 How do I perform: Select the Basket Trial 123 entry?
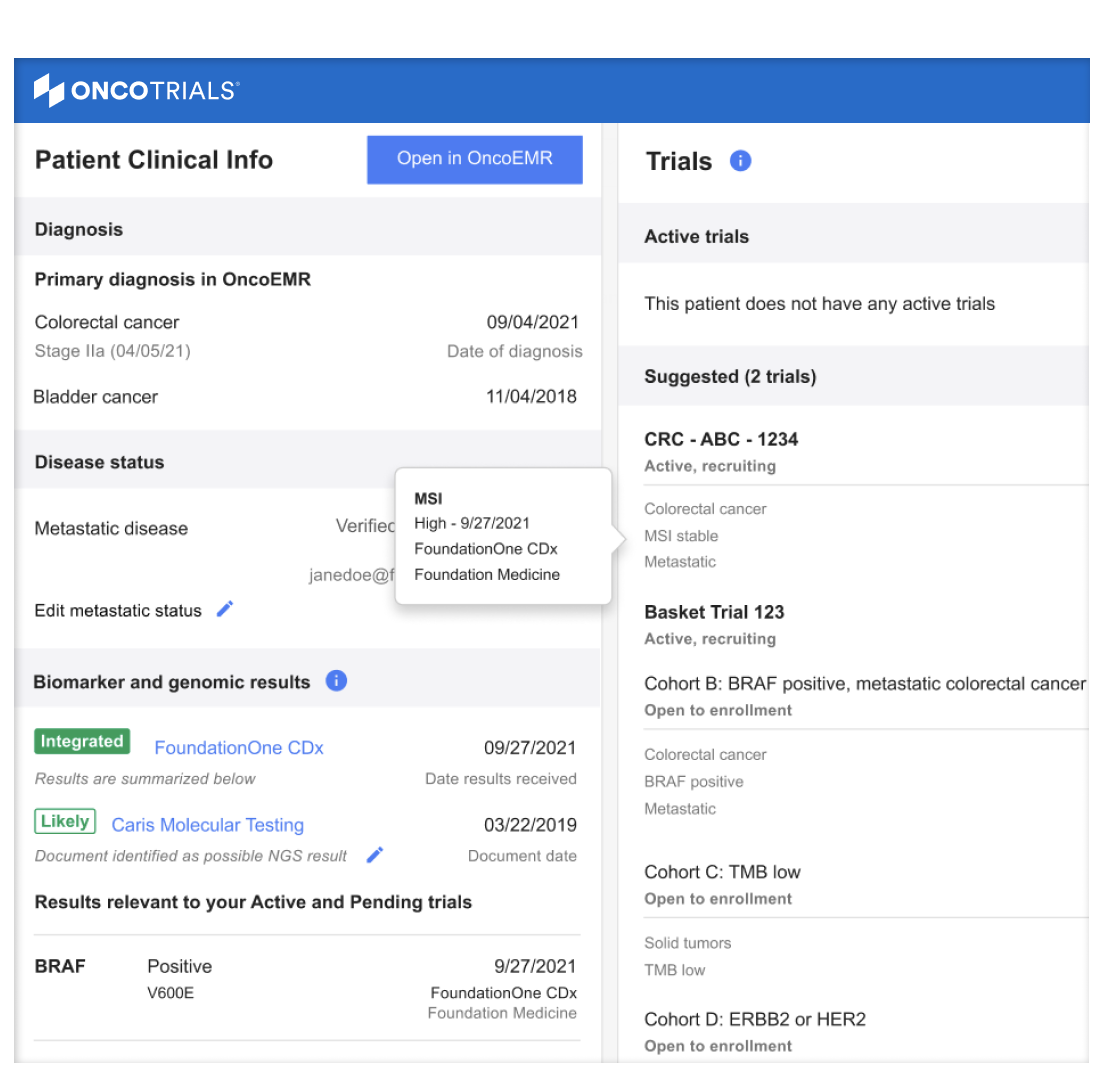point(713,612)
